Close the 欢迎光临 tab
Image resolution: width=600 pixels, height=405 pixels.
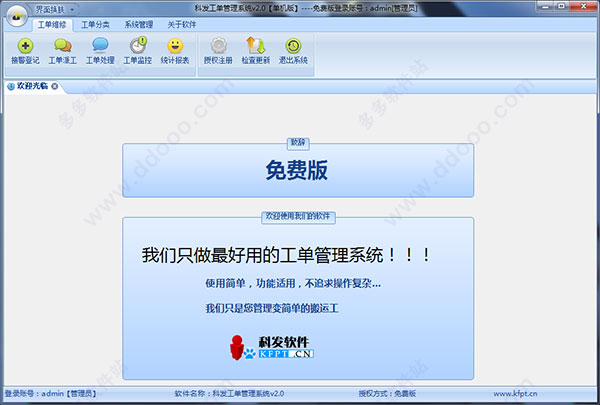[55, 86]
